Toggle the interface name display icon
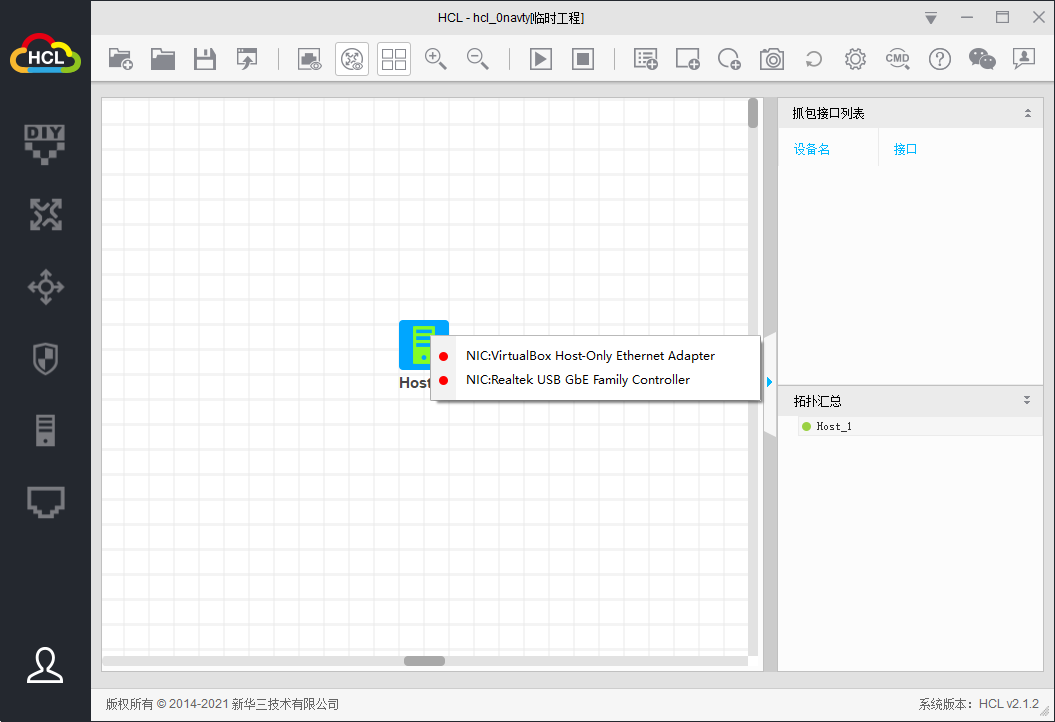1055x722 pixels. coord(352,59)
